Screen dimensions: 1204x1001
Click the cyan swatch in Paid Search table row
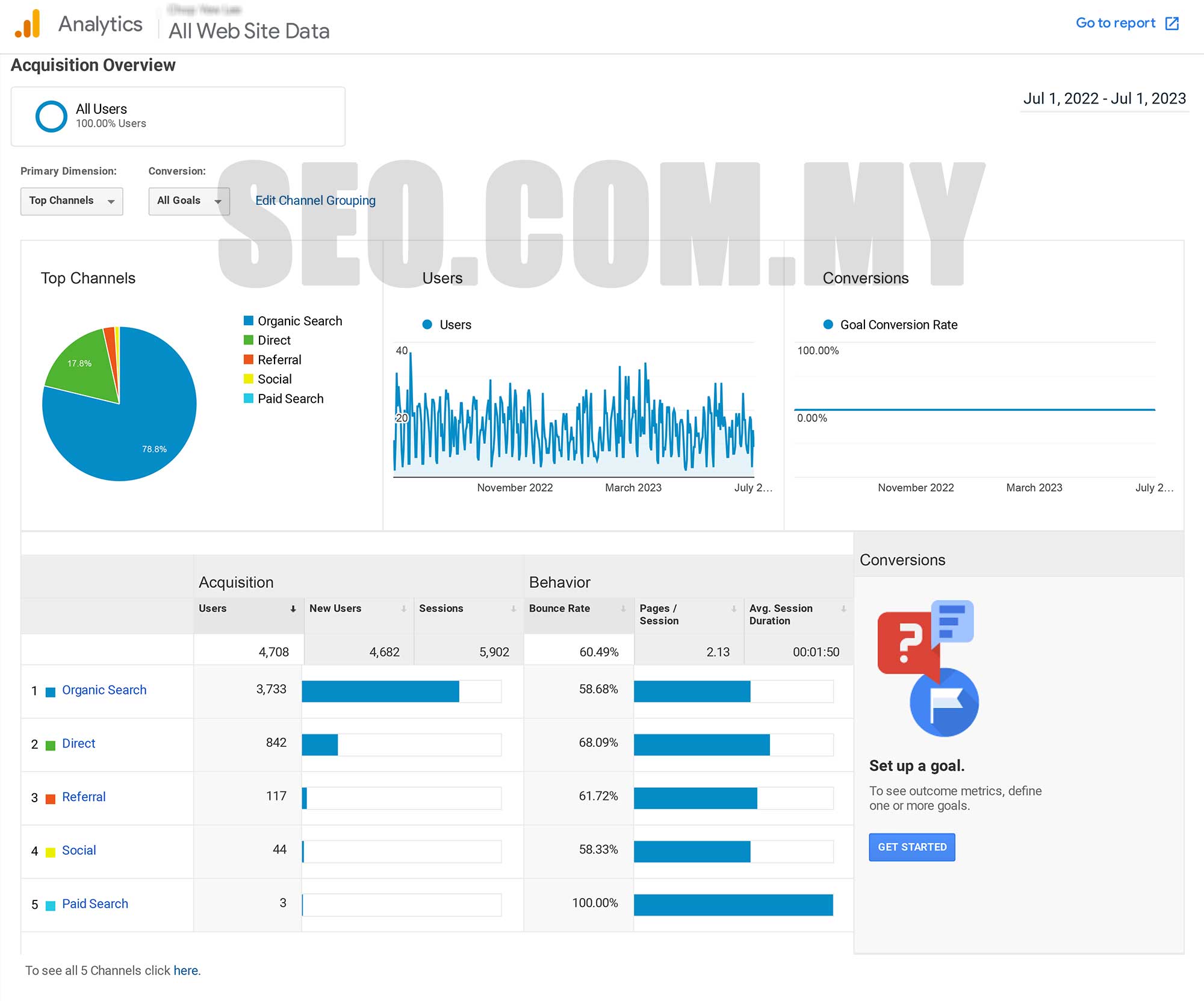pyautogui.click(x=51, y=905)
